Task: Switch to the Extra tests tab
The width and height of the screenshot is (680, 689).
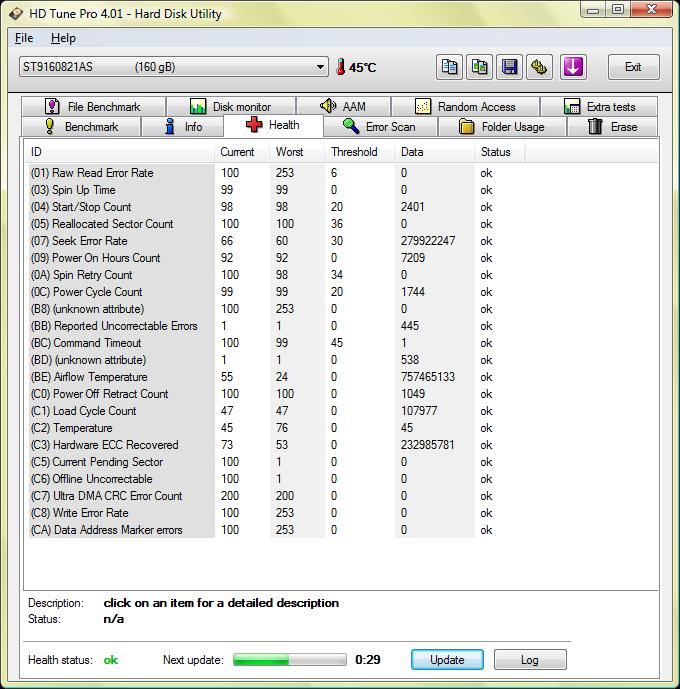Action: click(x=599, y=106)
